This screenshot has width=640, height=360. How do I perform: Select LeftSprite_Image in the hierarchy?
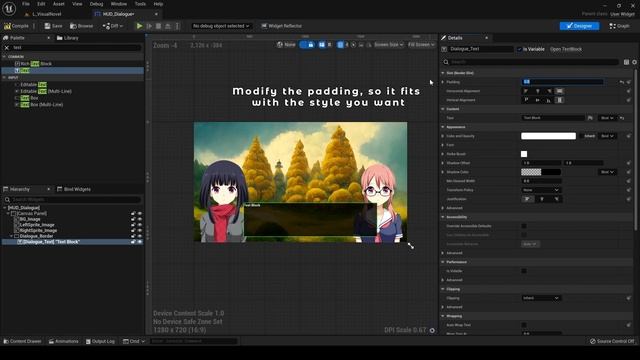(37, 225)
